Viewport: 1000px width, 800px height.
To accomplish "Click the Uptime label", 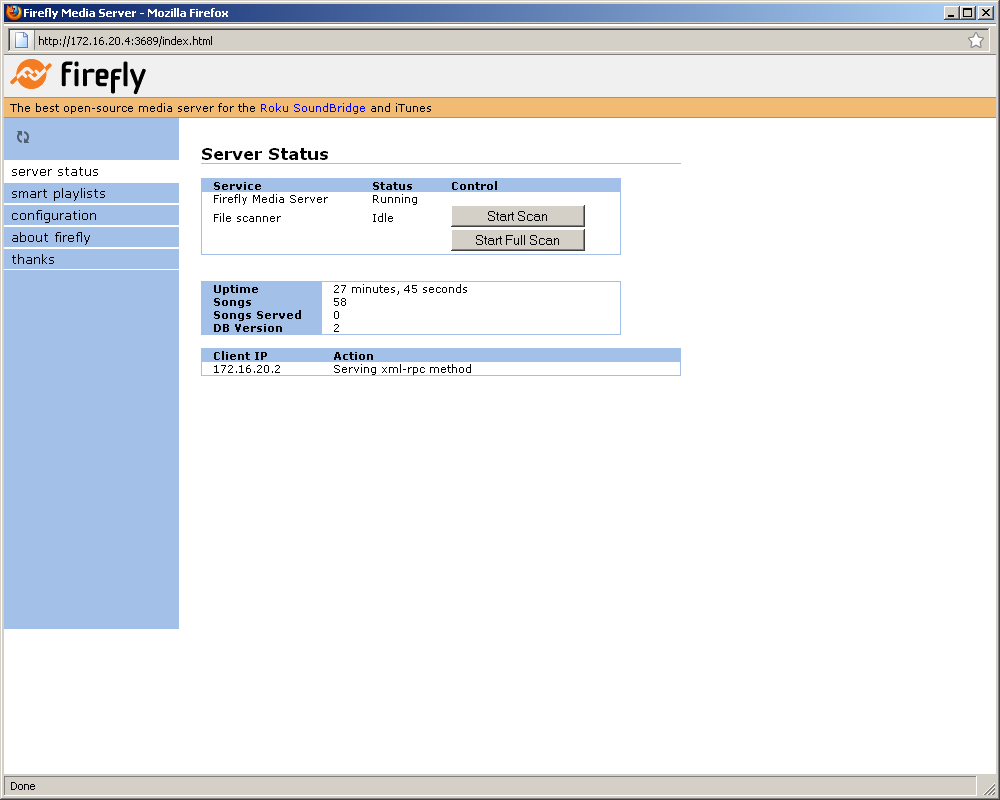I will [x=236, y=289].
